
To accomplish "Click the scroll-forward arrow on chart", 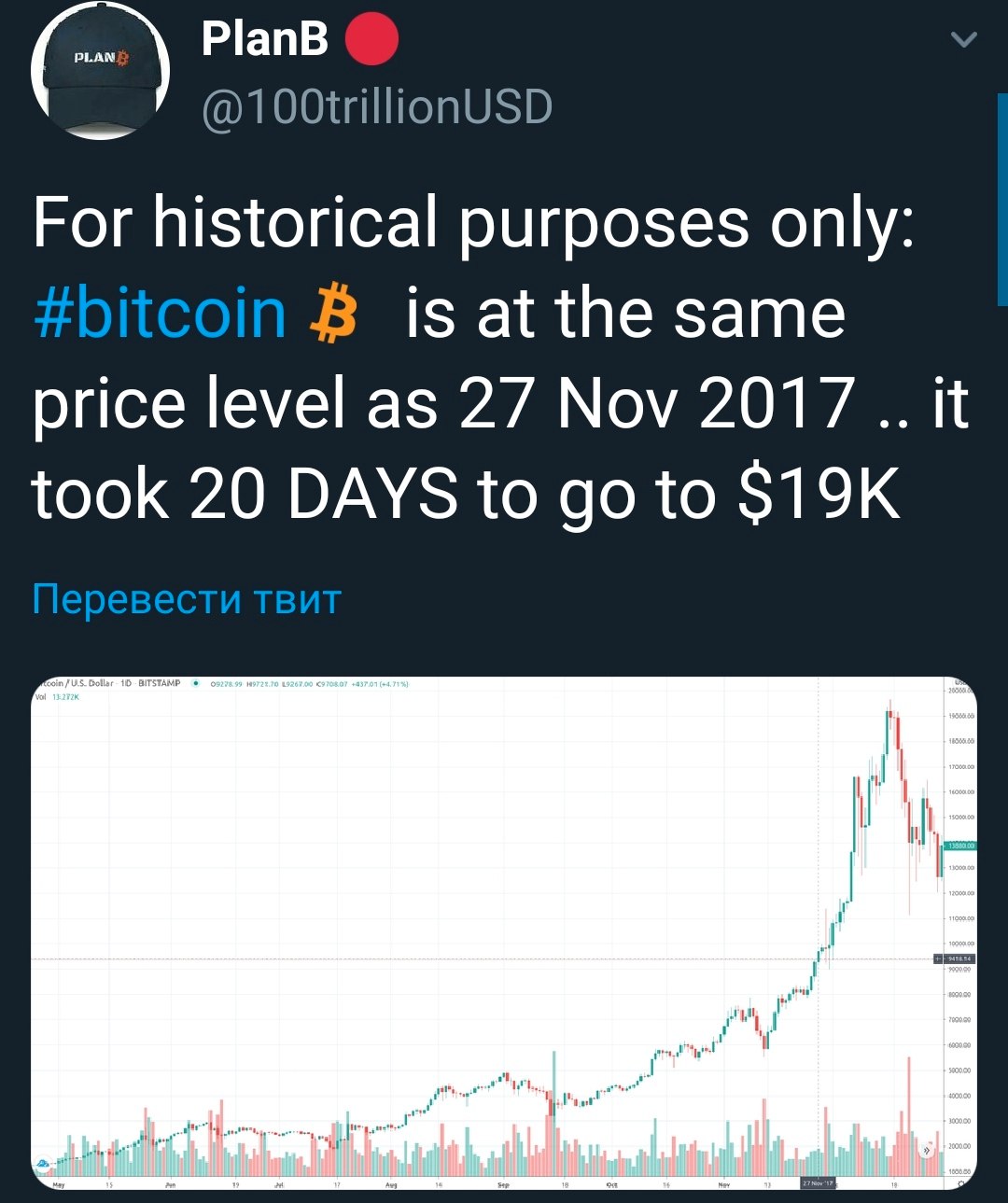I will (927, 1151).
